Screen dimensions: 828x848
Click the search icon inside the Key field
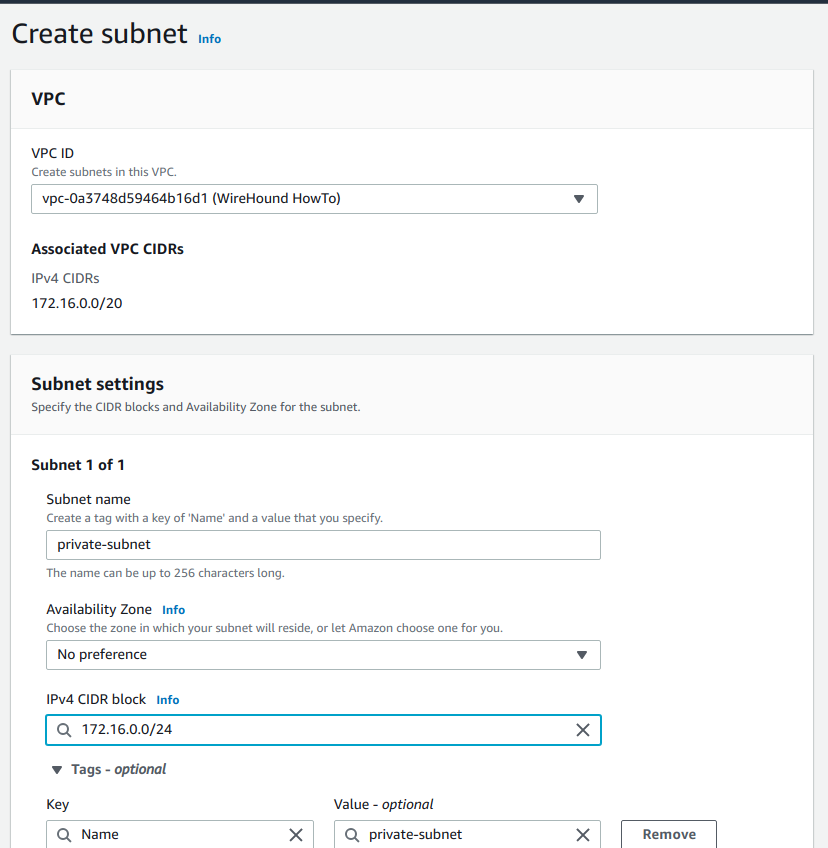coord(63,834)
